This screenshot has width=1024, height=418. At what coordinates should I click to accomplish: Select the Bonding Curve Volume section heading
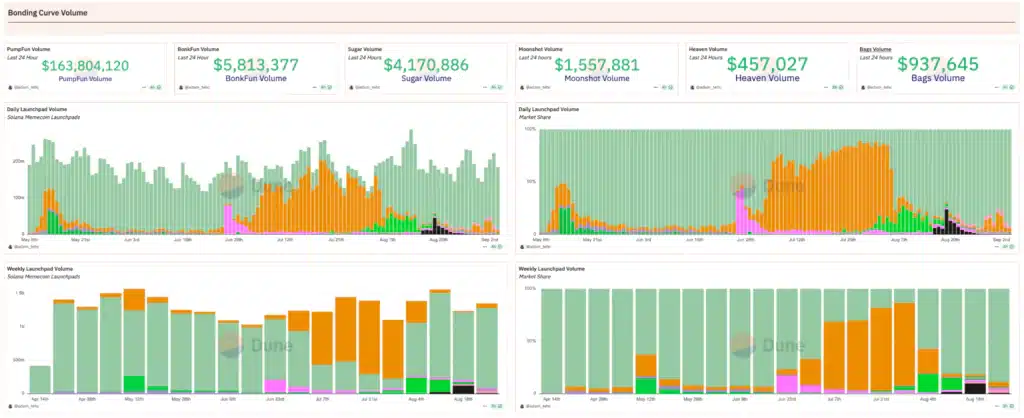click(x=47, y=13)
